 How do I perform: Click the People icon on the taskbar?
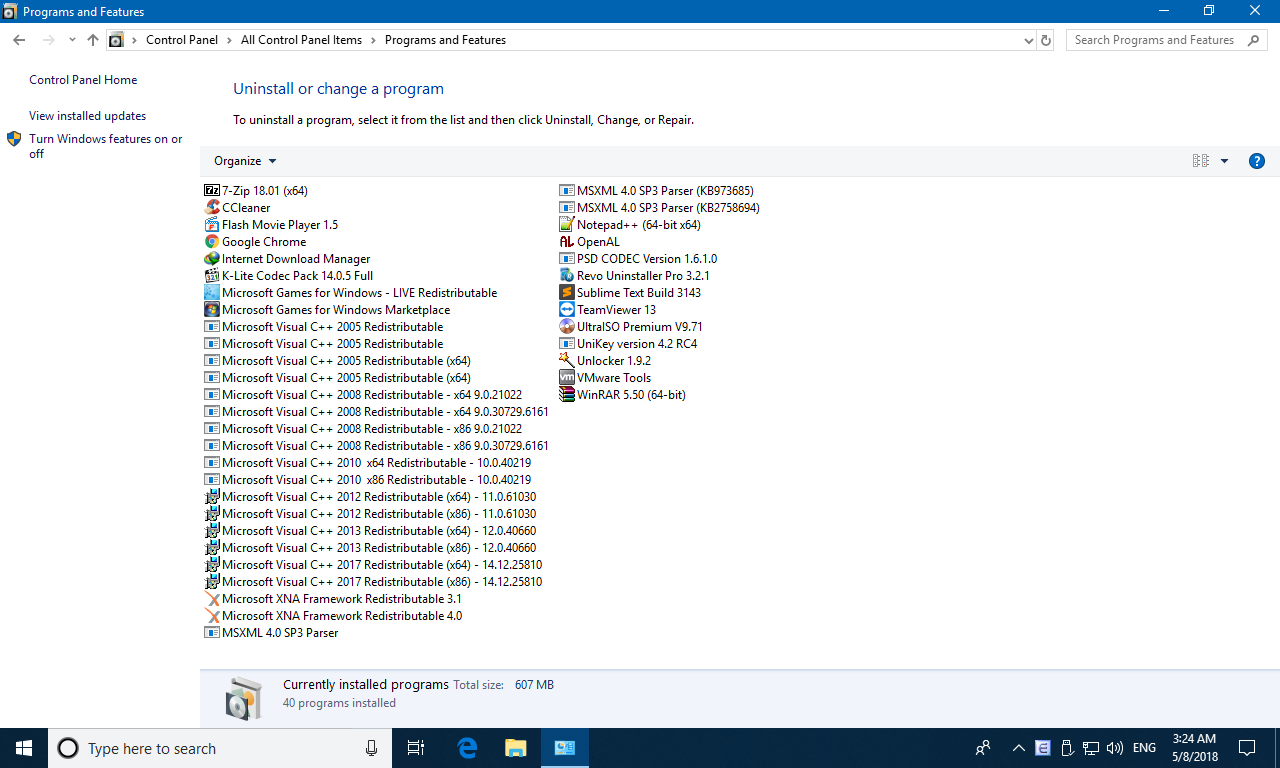tap(984, 748)
